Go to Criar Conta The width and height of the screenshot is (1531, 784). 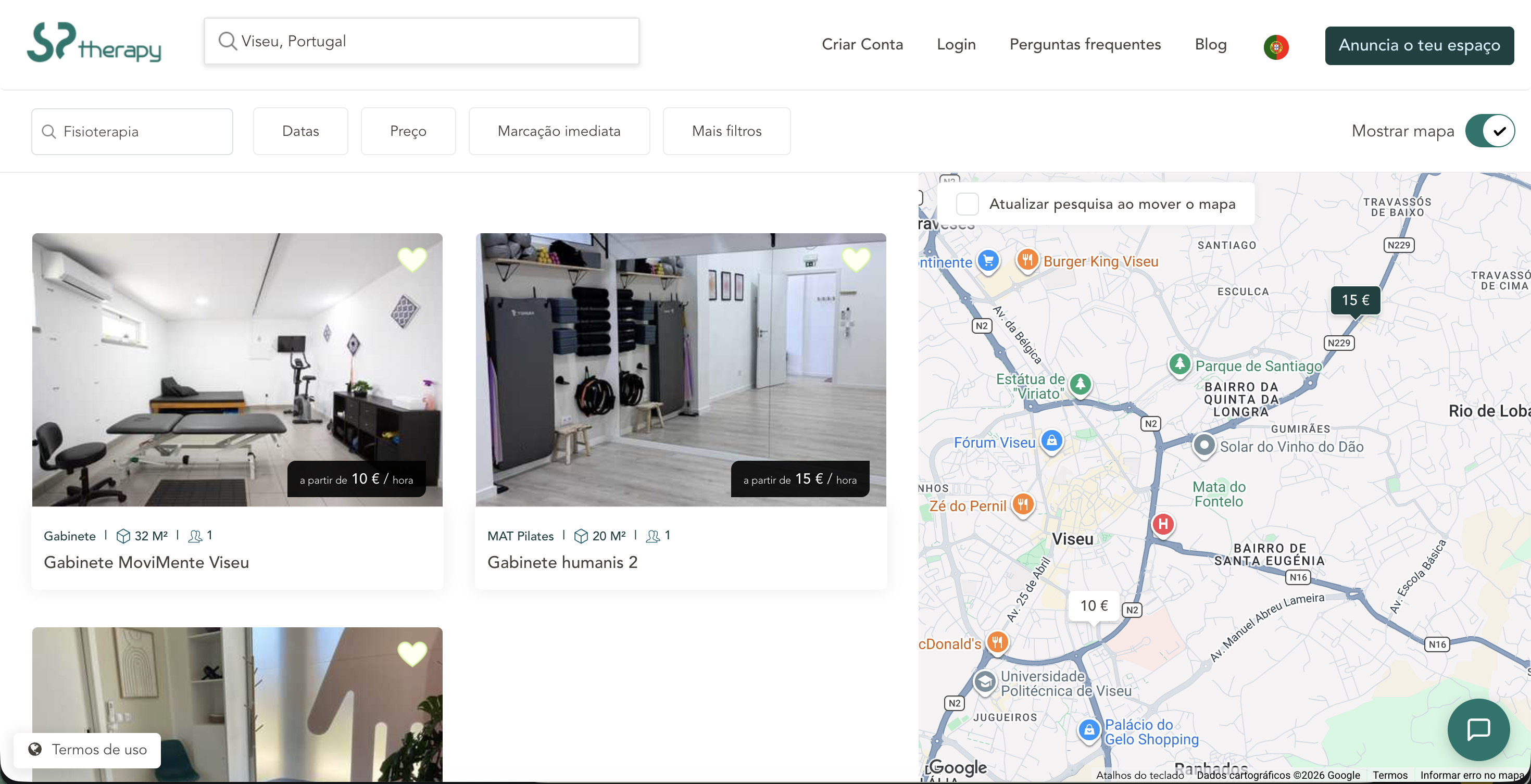point(862,45)
